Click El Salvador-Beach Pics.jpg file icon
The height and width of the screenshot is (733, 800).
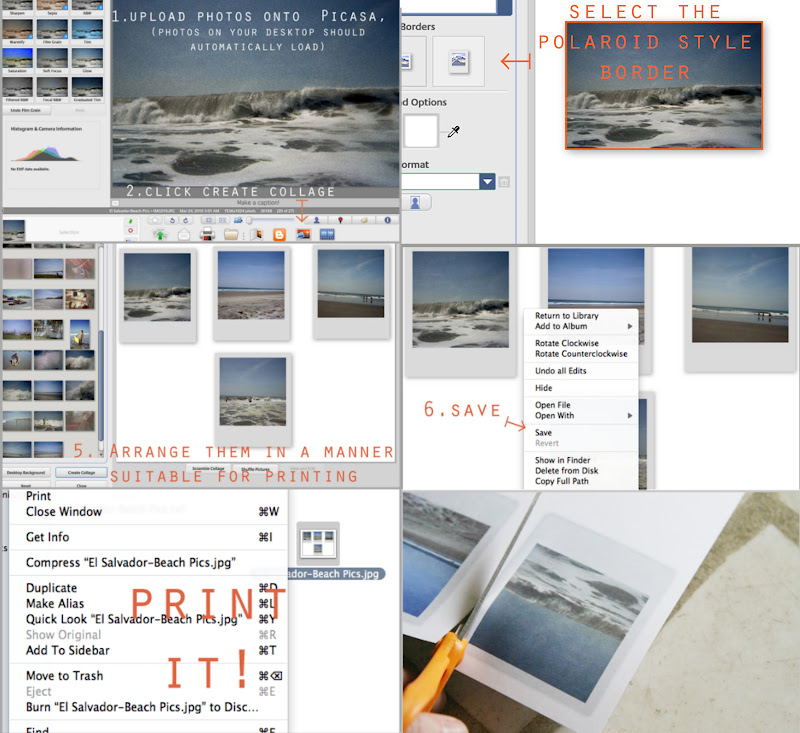(318, 543)
